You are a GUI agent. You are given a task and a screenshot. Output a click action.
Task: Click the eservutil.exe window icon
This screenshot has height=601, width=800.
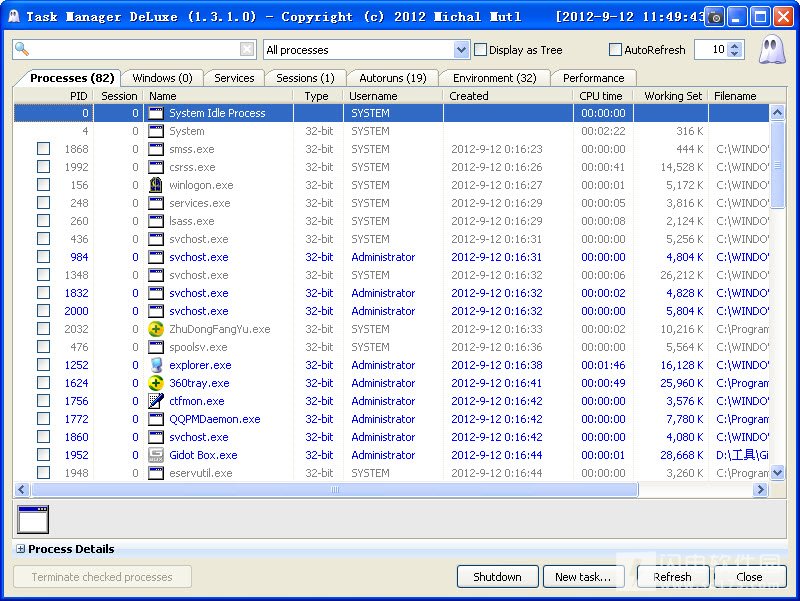point(156,473)
